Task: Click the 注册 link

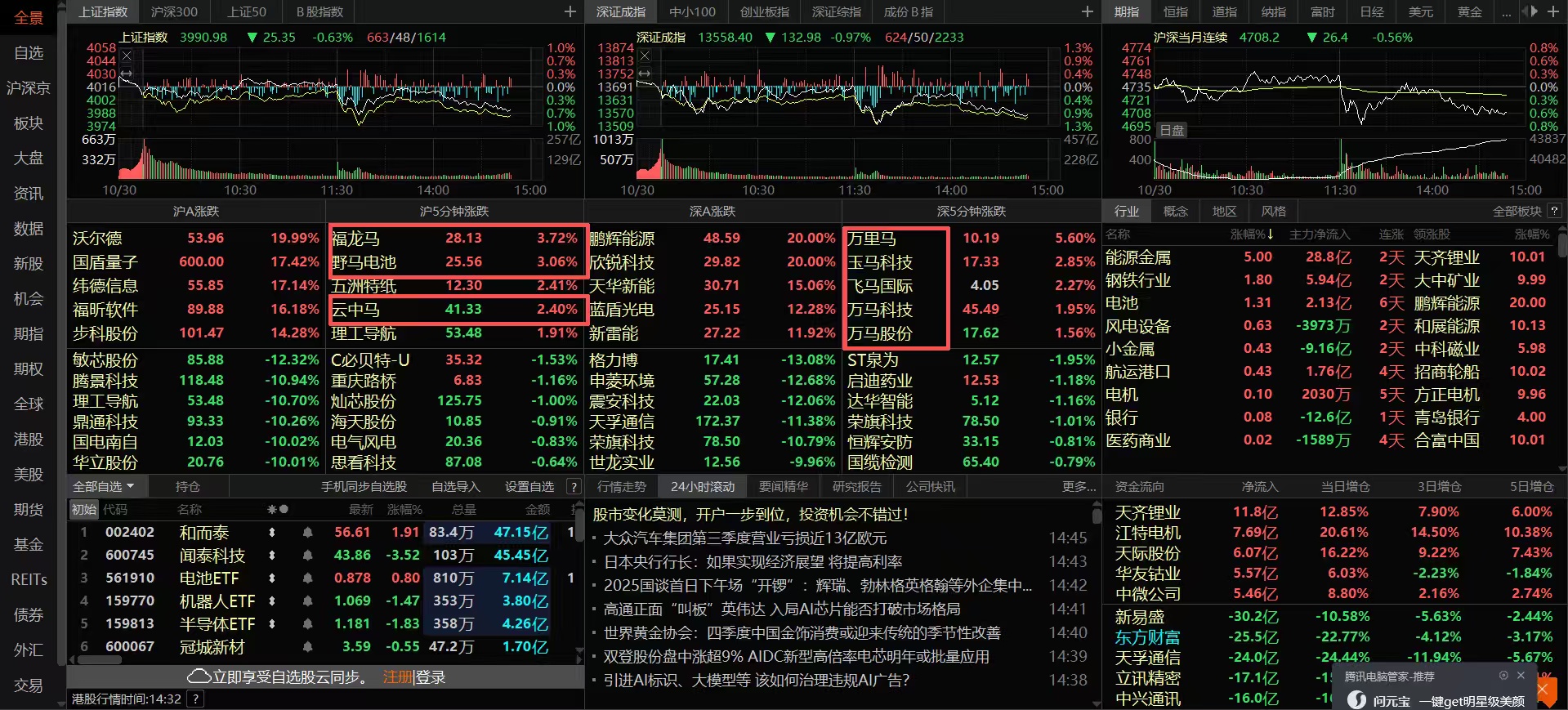Action: [x=398, y=677]
